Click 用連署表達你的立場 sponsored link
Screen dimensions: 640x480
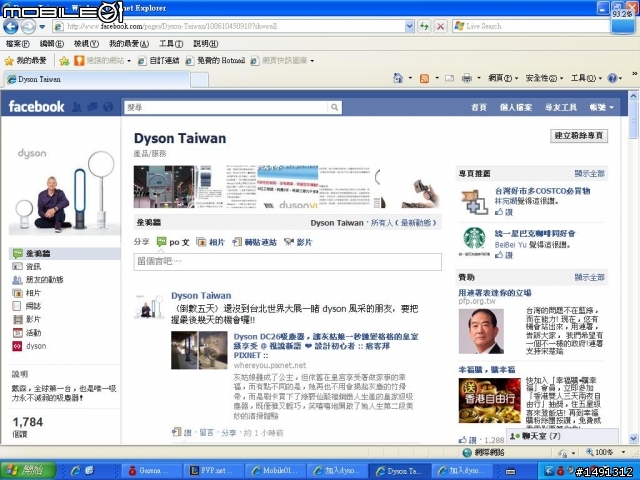[x=495, y=293]
